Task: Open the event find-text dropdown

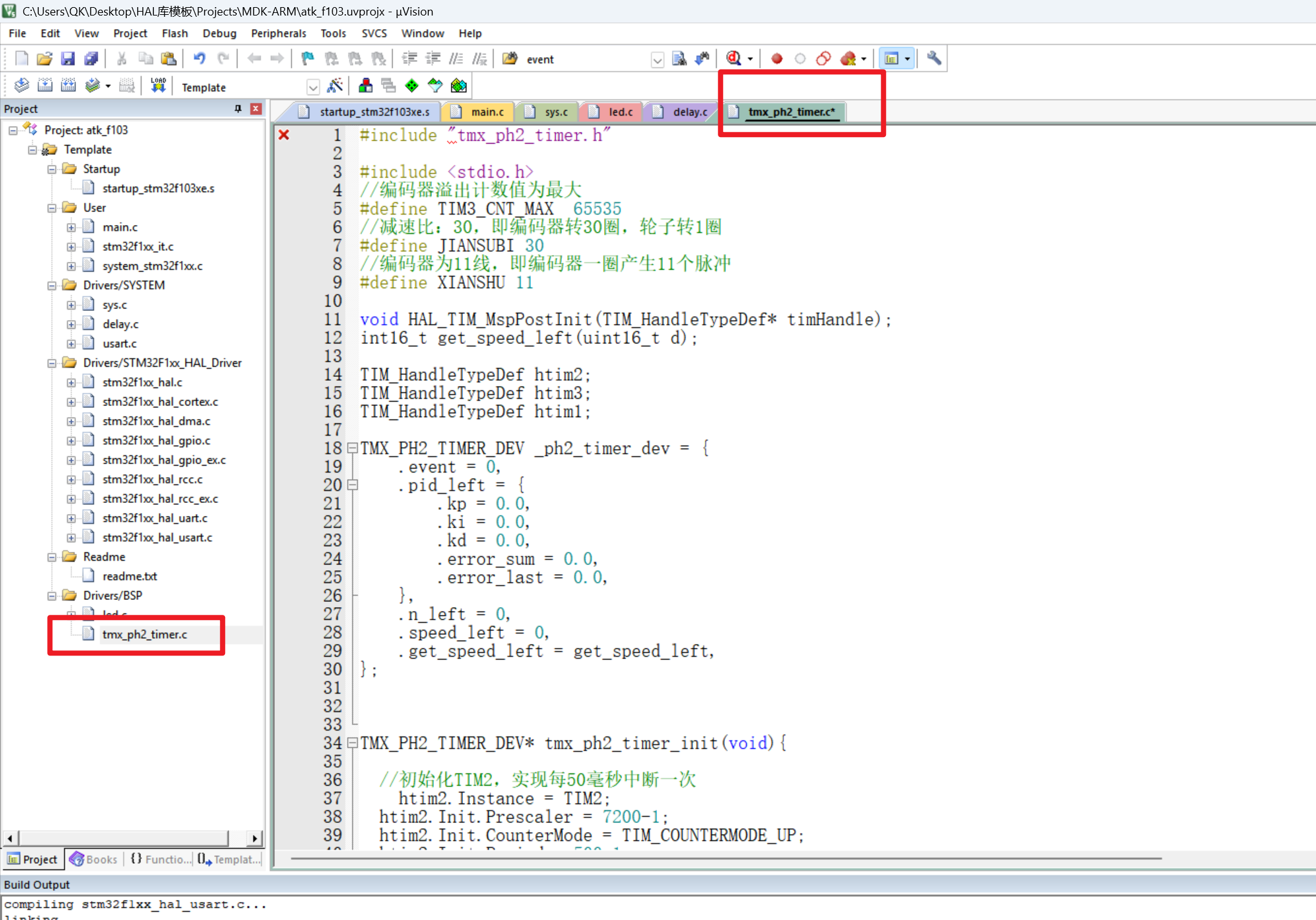Action: [657, 60]
